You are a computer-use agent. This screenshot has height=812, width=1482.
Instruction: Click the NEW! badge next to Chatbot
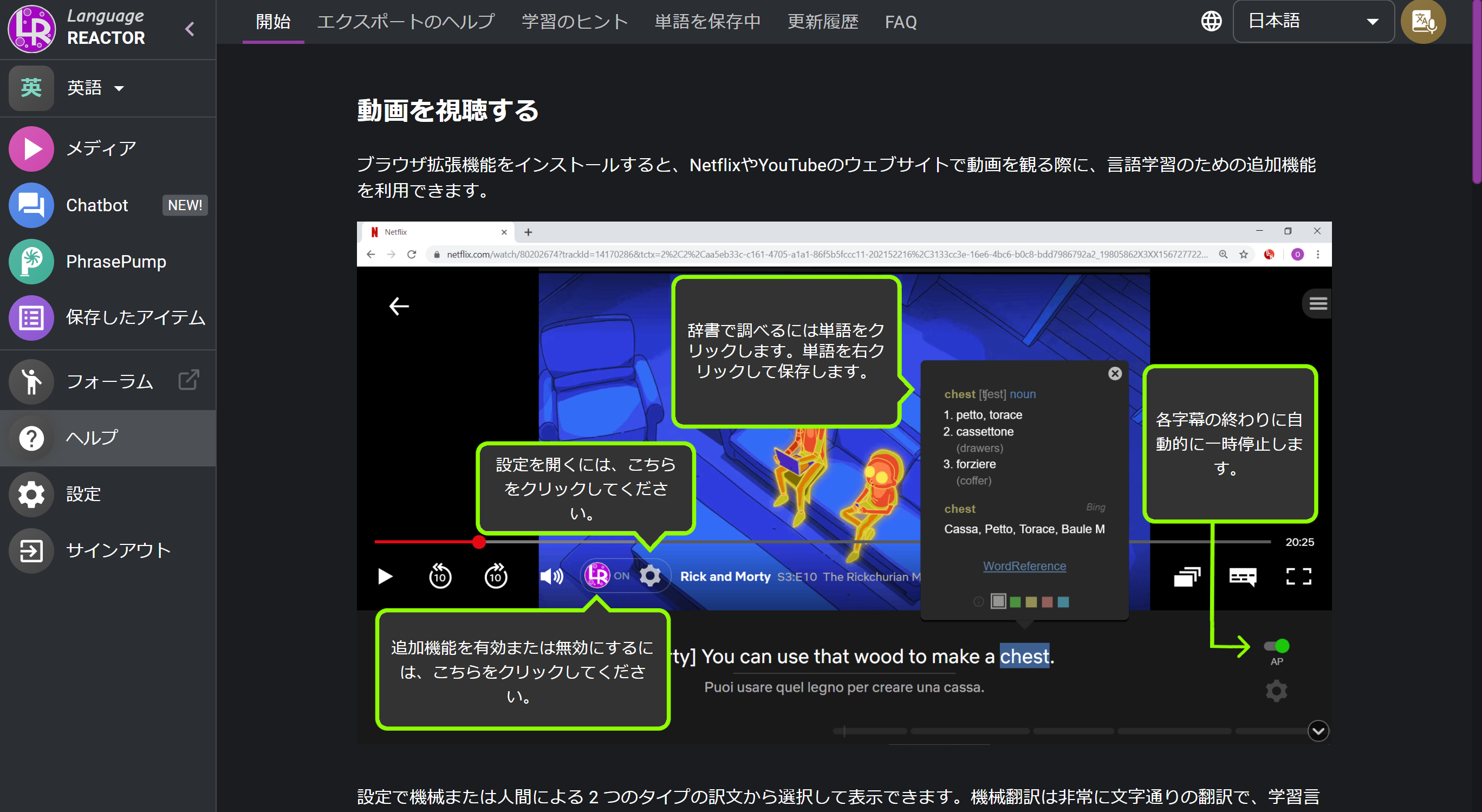pyautogui.click(x=185, y=205)
